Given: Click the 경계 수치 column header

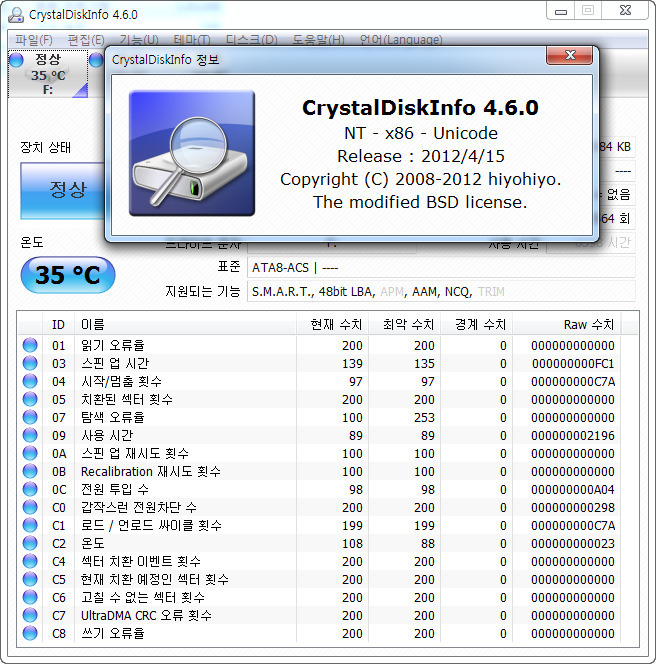Looking at the screenshot, I should tap(476, 325).
